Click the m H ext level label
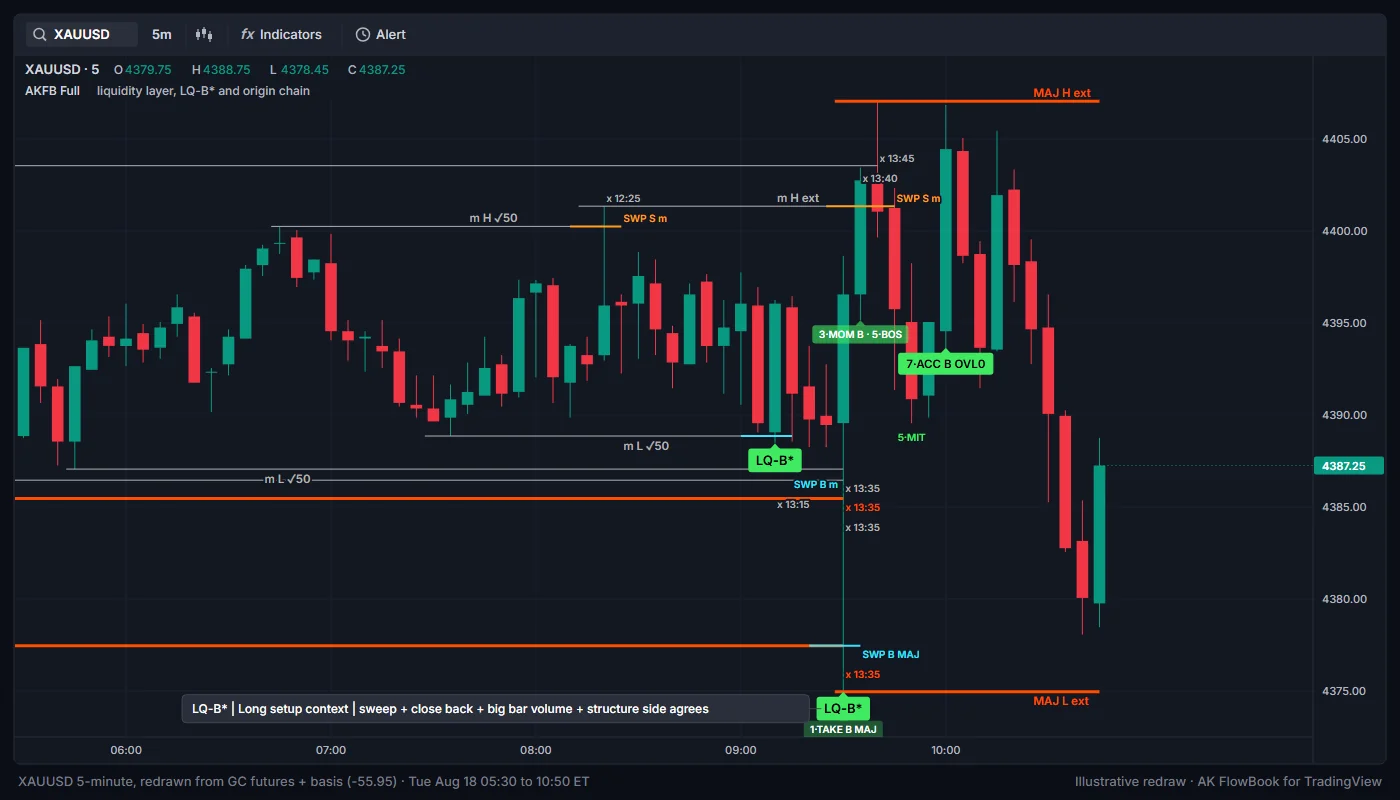The width and height of the screenshot is (1400, 800). pos(798,198)
